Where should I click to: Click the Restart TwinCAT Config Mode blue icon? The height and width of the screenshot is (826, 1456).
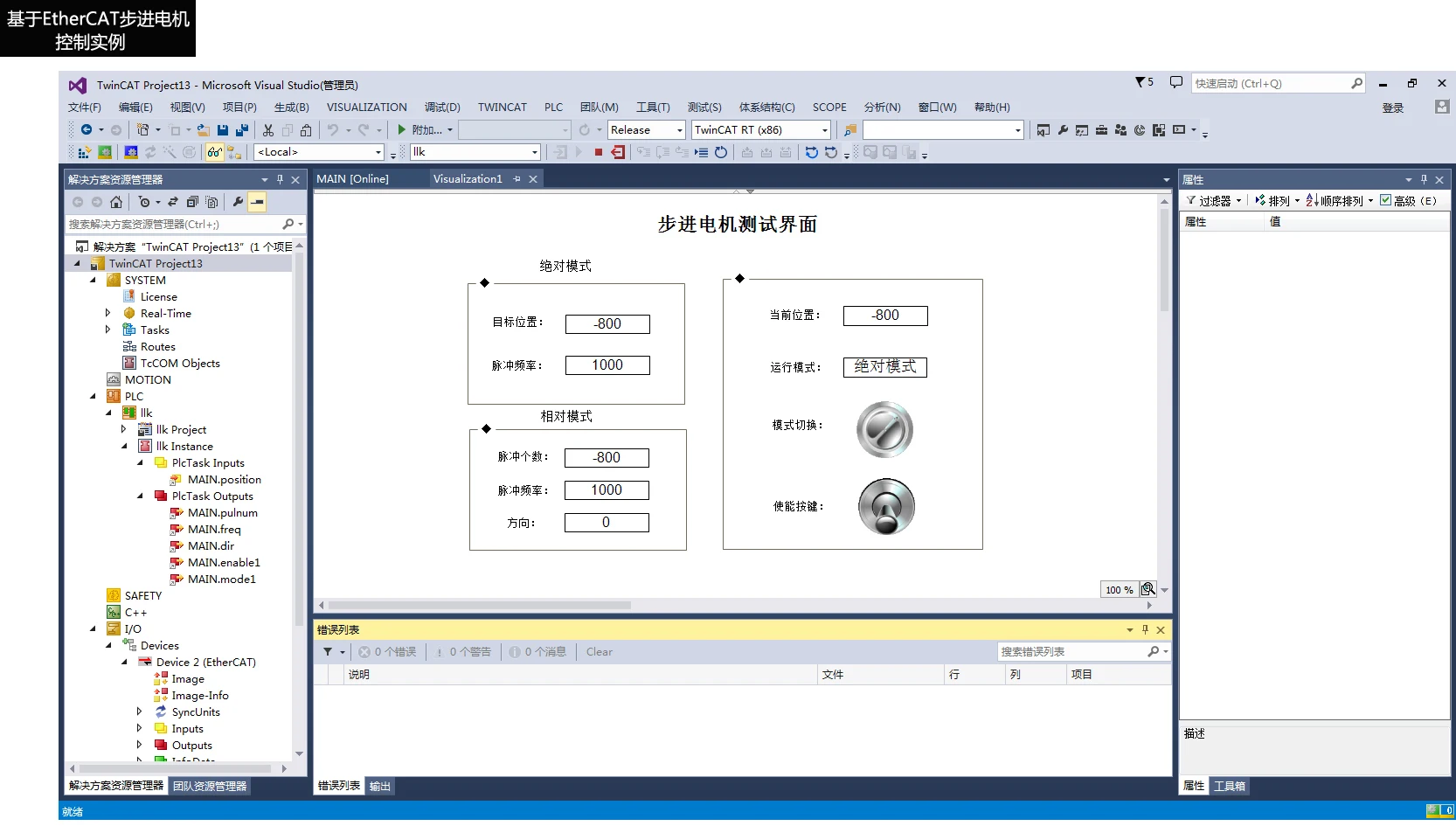pos(130,152)
